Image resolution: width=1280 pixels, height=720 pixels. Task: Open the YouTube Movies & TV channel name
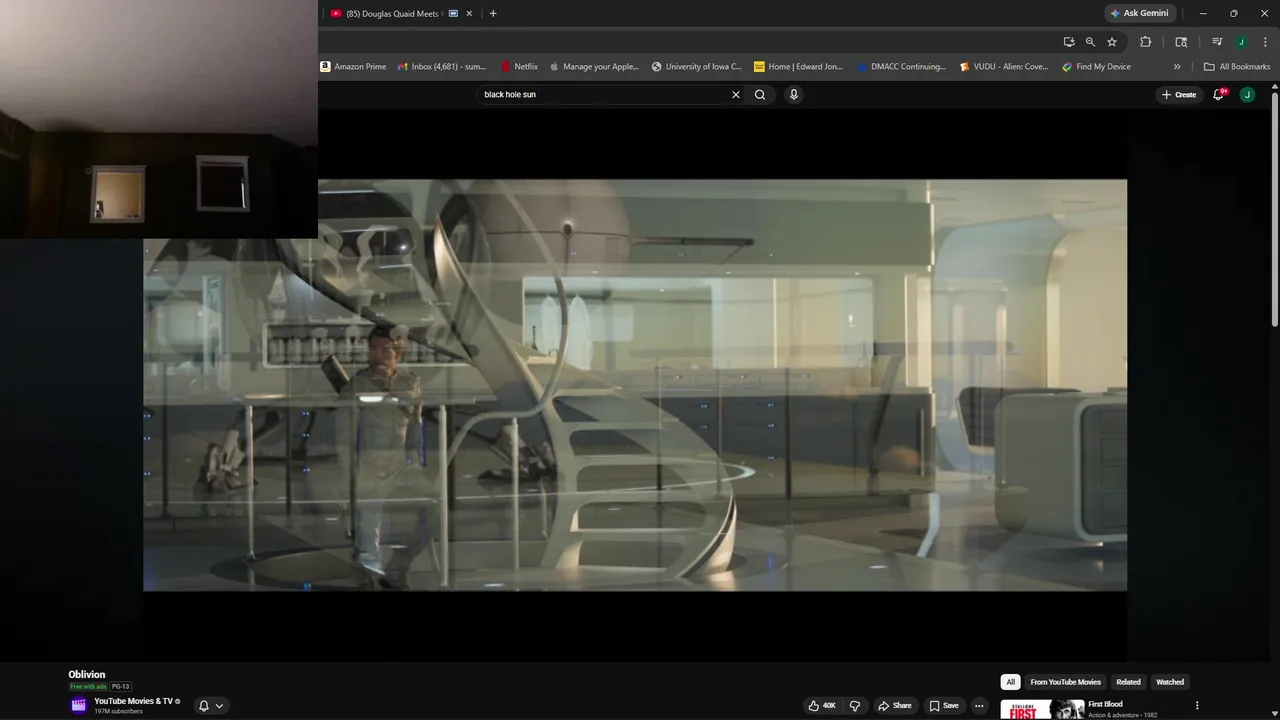click(133, 701)
